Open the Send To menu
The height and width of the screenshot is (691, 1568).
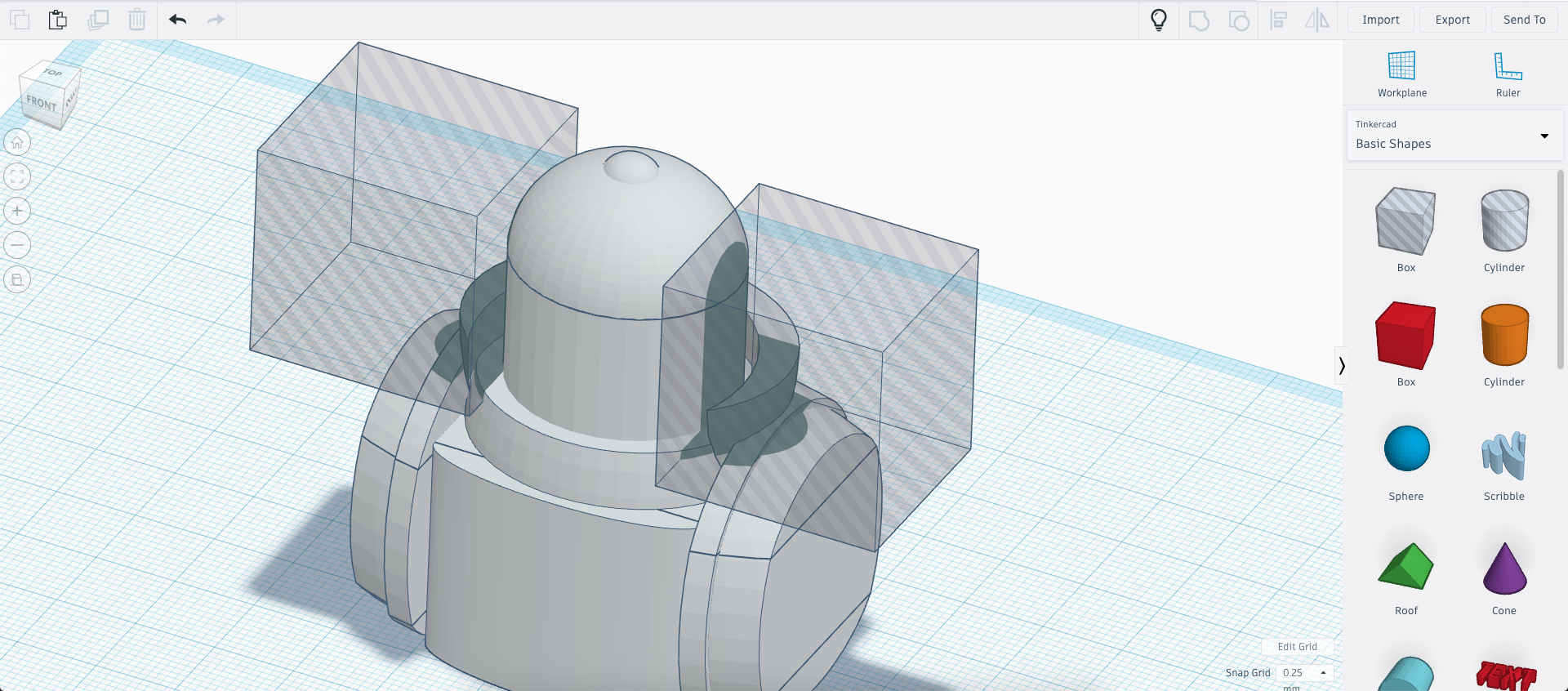1524,20
